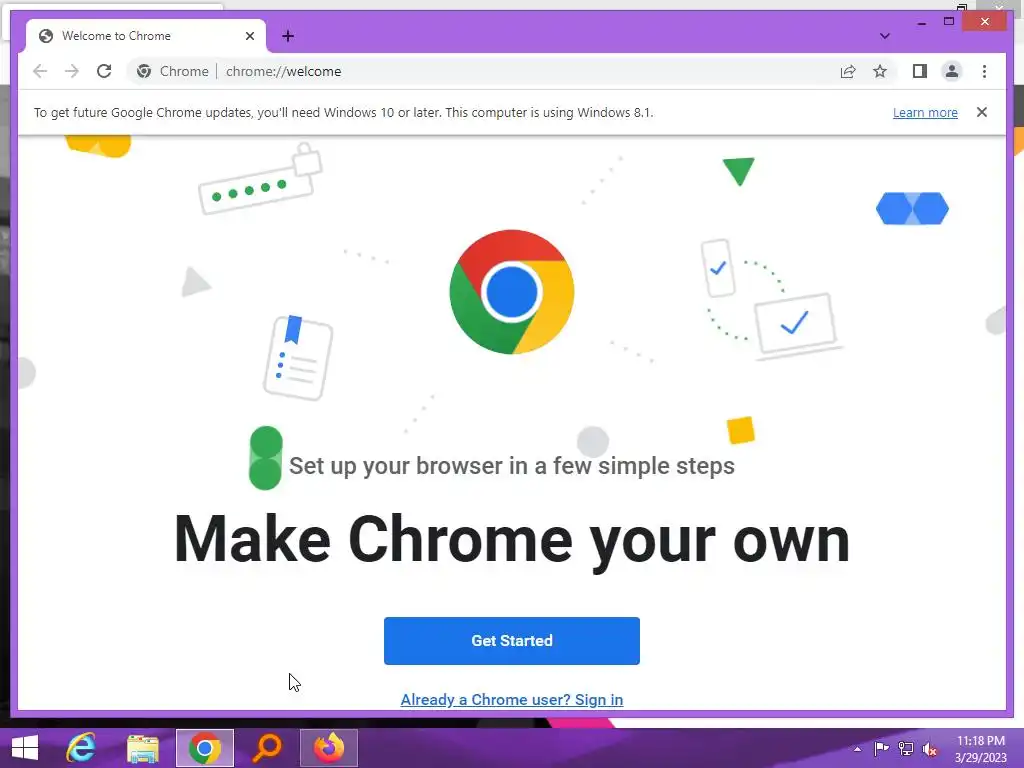1024x768 pixels.
Task: Click Already a Chrome user? Sign in
Action: pyautogui.click(x=512, y=699)
